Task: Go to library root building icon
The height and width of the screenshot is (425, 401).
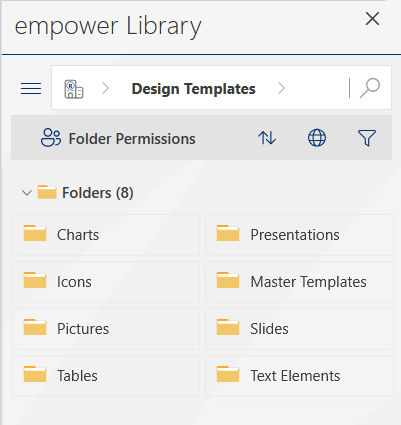Action: pyautogui.click(x=74, y=89)
